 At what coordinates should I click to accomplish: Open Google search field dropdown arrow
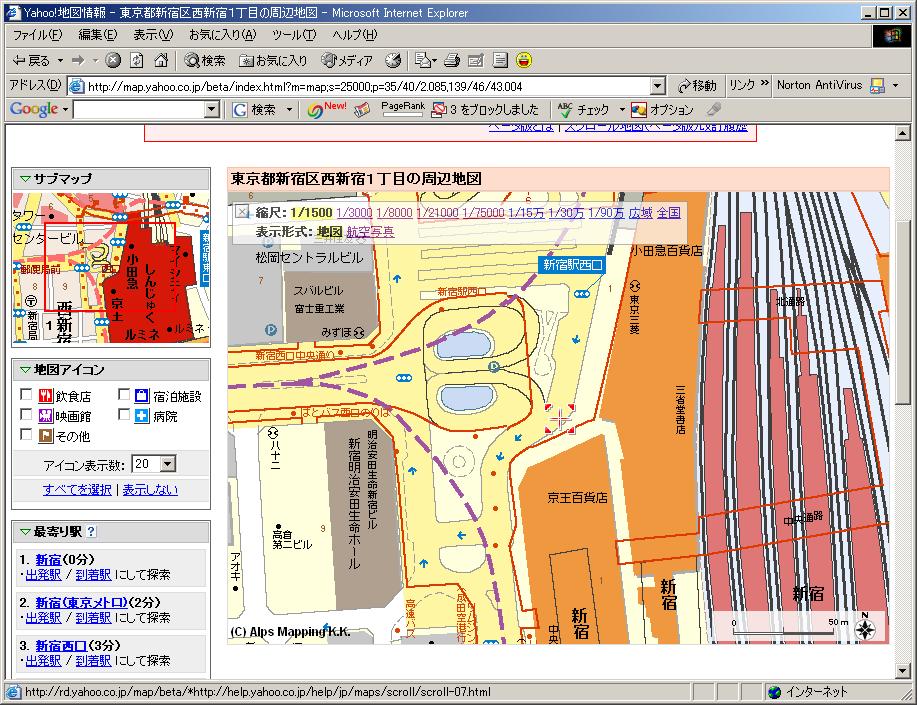(x=212, y=109)
